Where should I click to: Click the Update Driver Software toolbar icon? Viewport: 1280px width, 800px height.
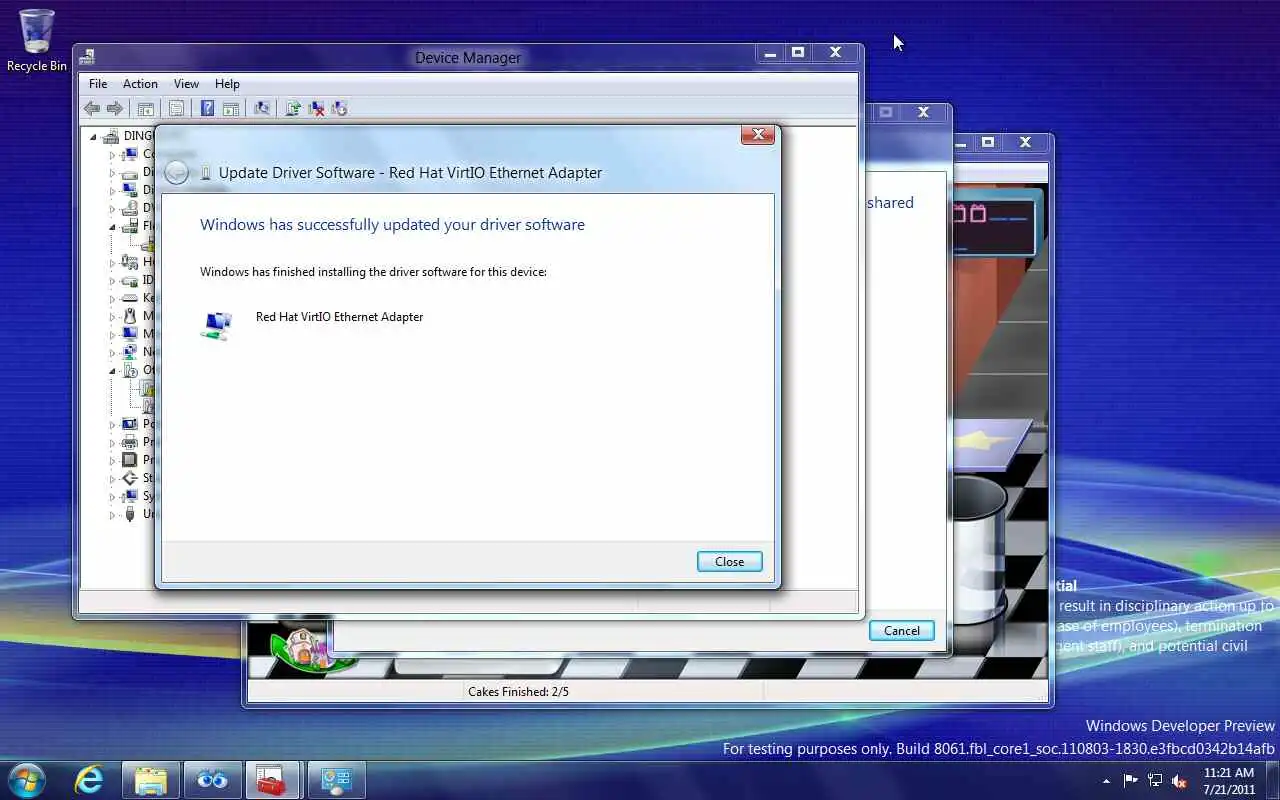pyautogui.click(x=293, y=108)
